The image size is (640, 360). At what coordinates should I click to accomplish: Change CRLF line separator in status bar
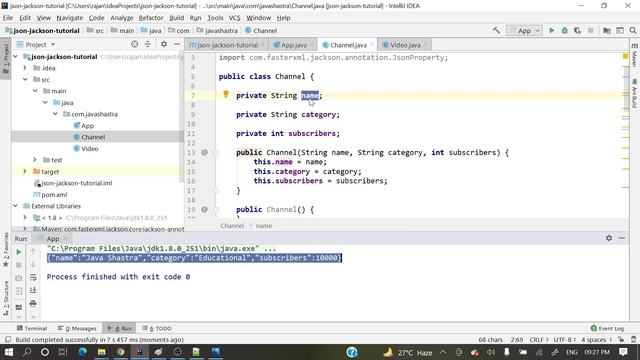(538, 340)
